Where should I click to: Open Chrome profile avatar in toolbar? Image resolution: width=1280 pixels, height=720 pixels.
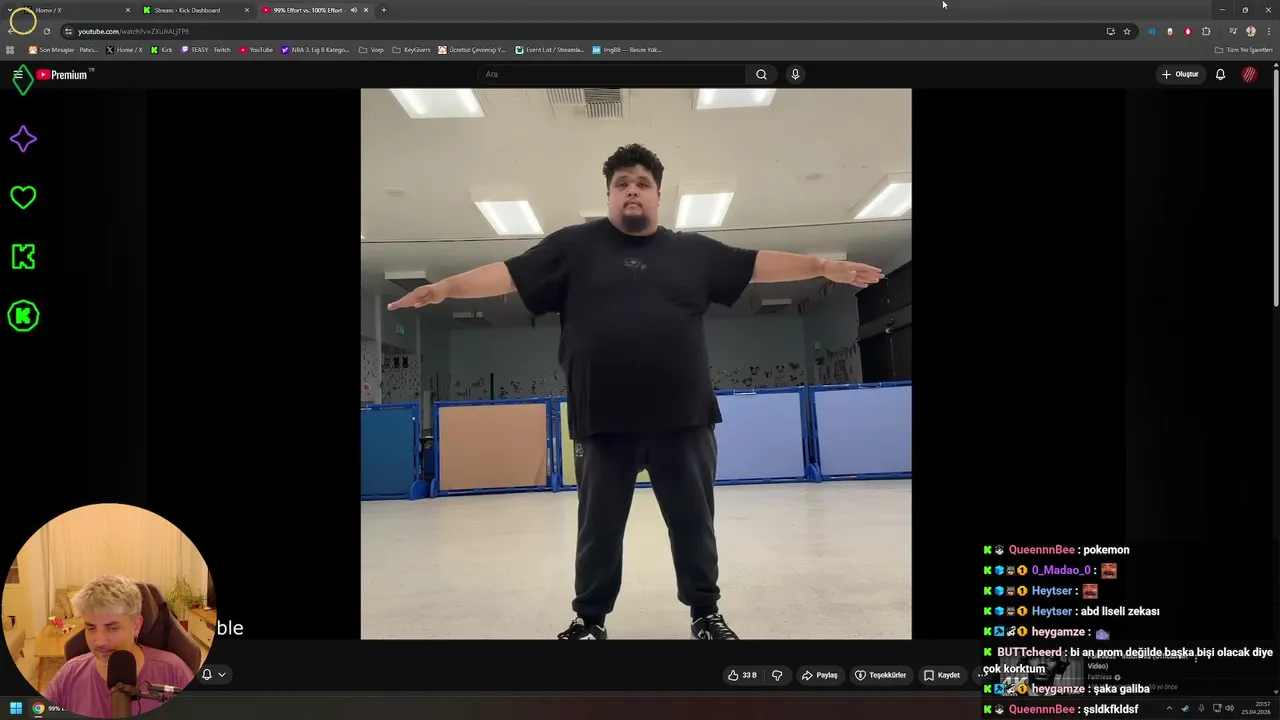(x=1250, y=31)
